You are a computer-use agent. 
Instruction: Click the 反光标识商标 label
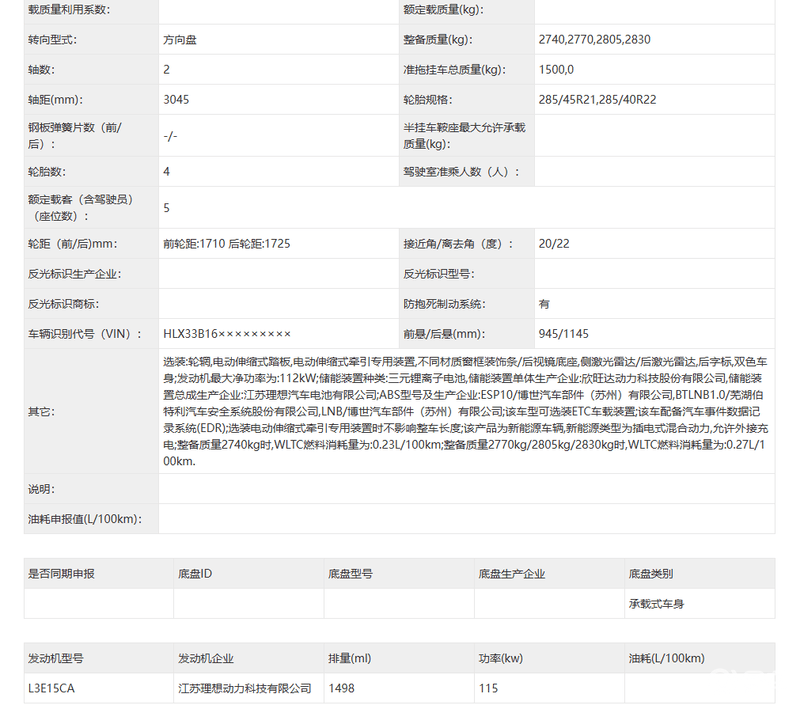point(63,304)
